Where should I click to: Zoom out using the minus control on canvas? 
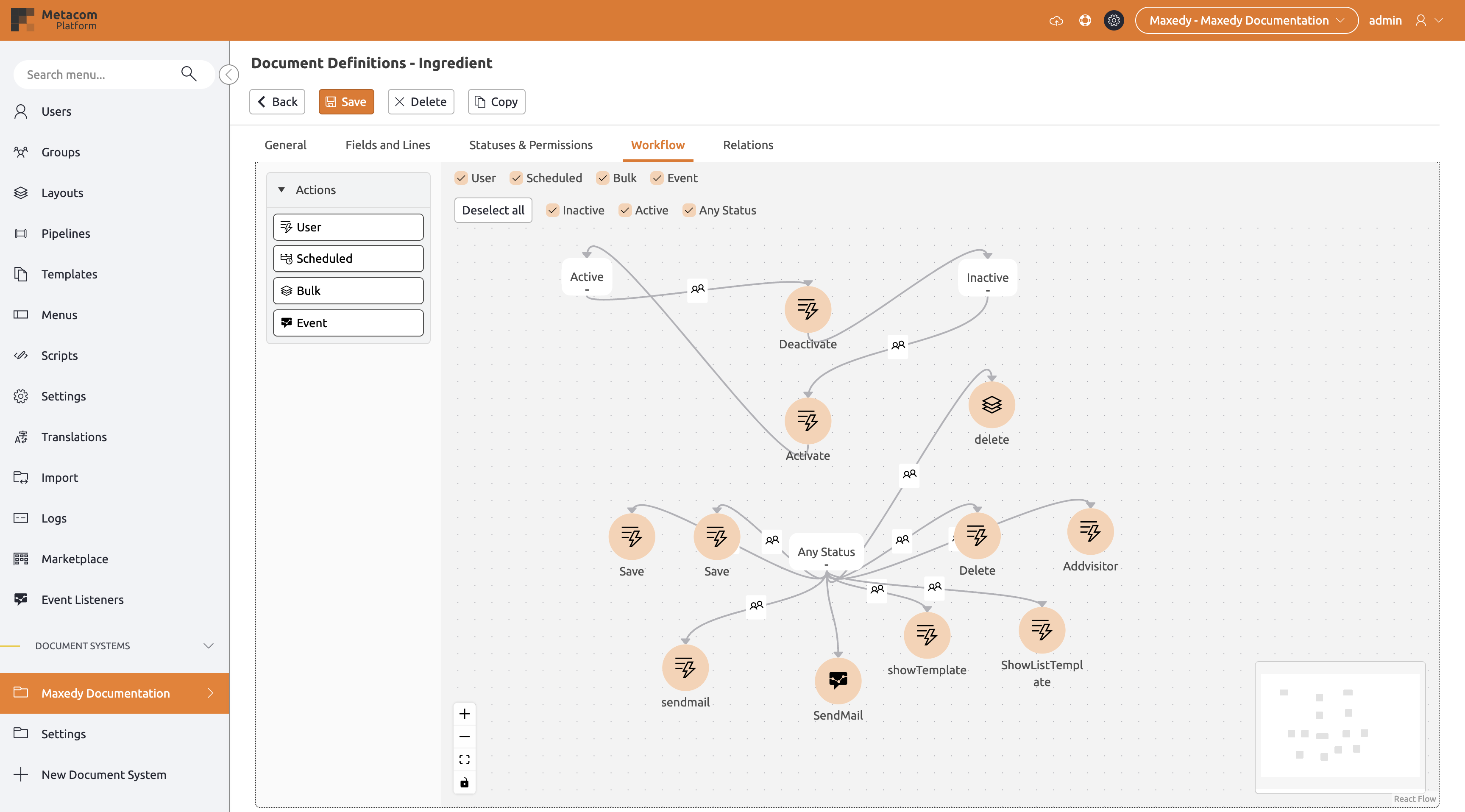click(x=464, y=736)
